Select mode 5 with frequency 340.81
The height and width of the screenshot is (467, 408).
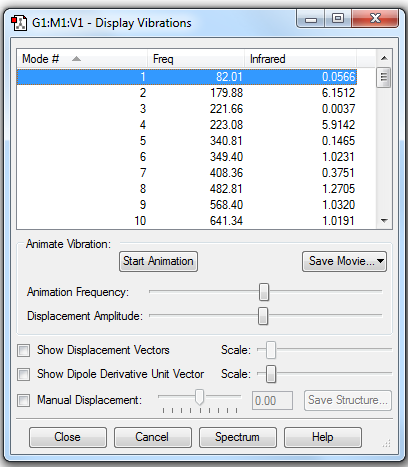pyautogui.click(x=187, y=141)
